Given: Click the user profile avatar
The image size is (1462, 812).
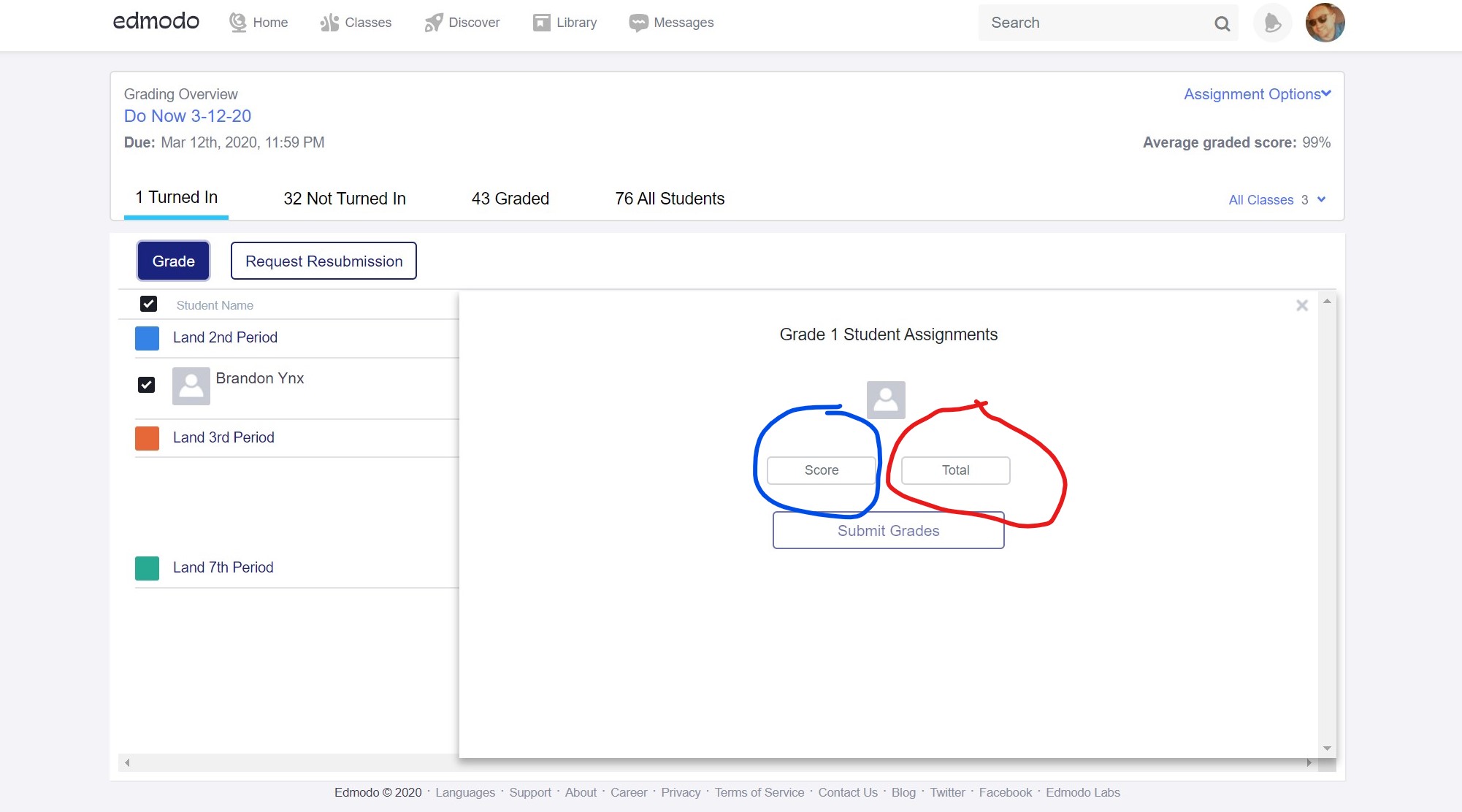Looking at the screenshot, I should [1325, 23].
